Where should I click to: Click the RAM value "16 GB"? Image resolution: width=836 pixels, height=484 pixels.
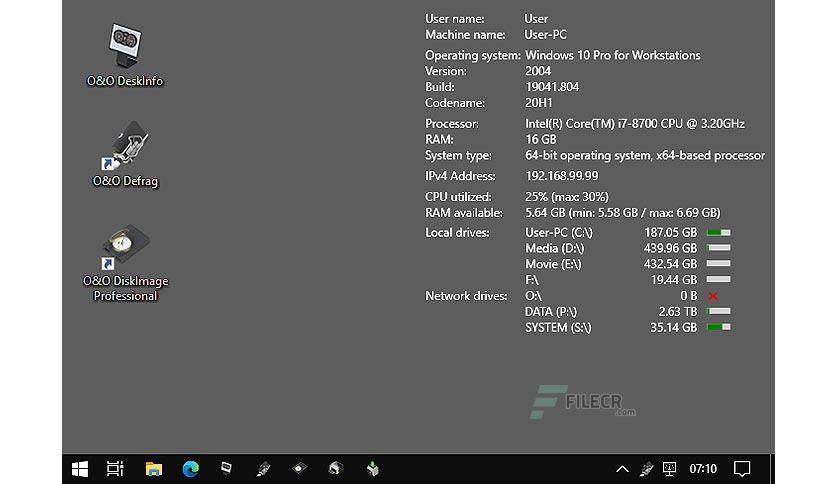541,140
